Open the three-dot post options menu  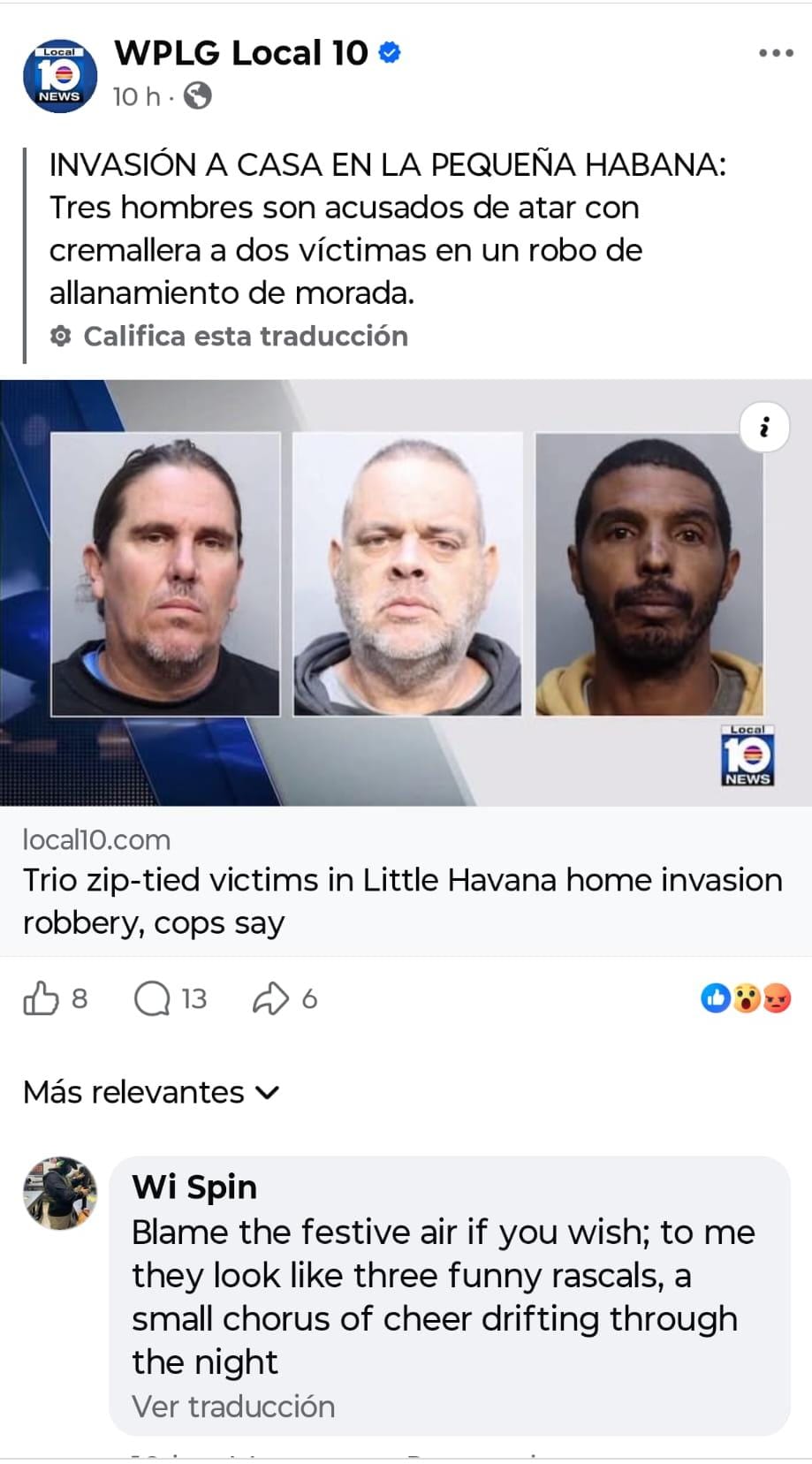776,54
